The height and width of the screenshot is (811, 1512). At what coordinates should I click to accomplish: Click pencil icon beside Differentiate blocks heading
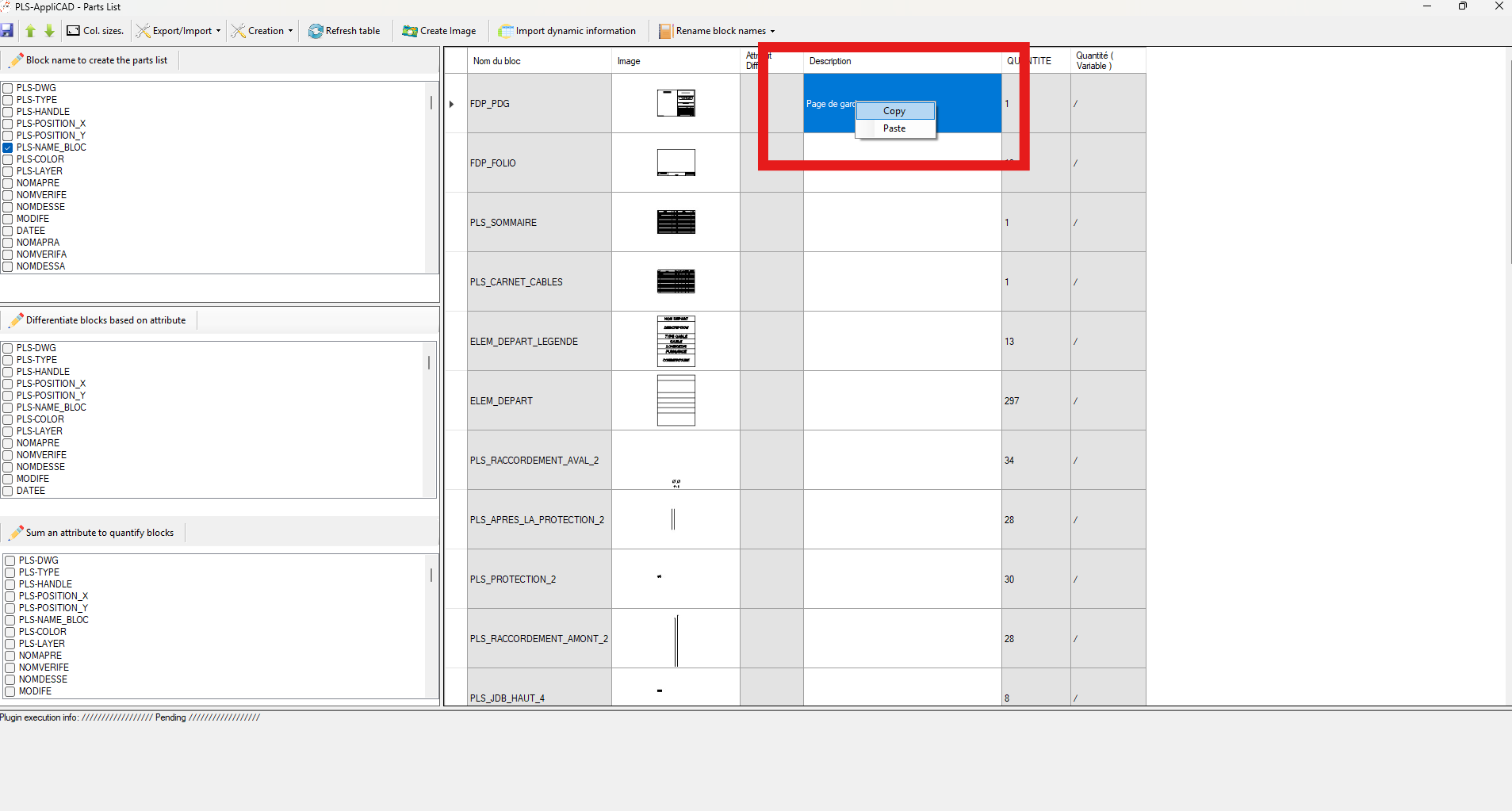tap(16, 320)
